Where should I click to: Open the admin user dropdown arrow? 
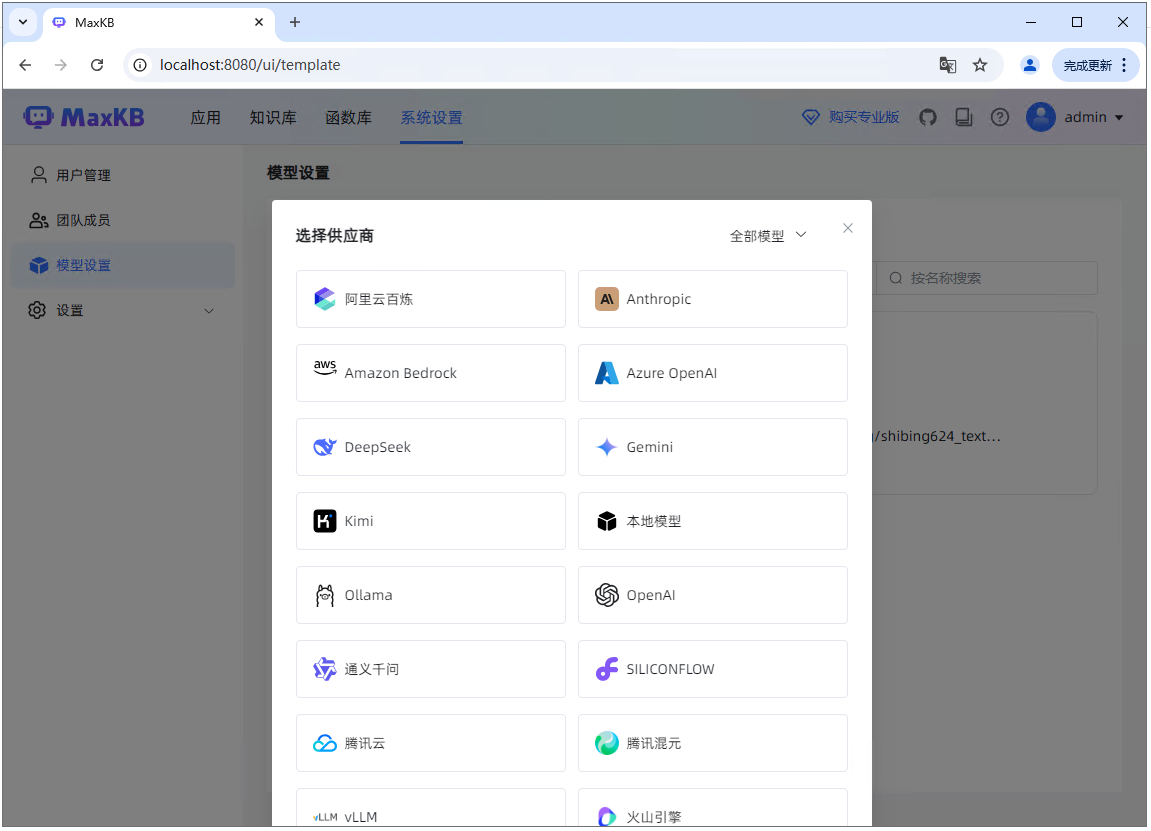pos(1119,118)
